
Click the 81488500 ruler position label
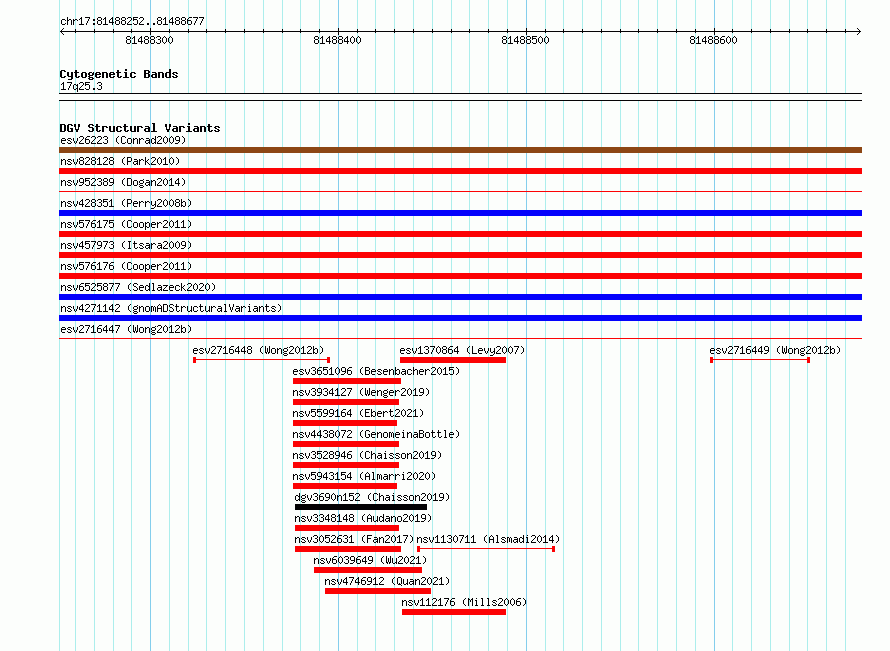pyautogui.click(x=525, y=40)
